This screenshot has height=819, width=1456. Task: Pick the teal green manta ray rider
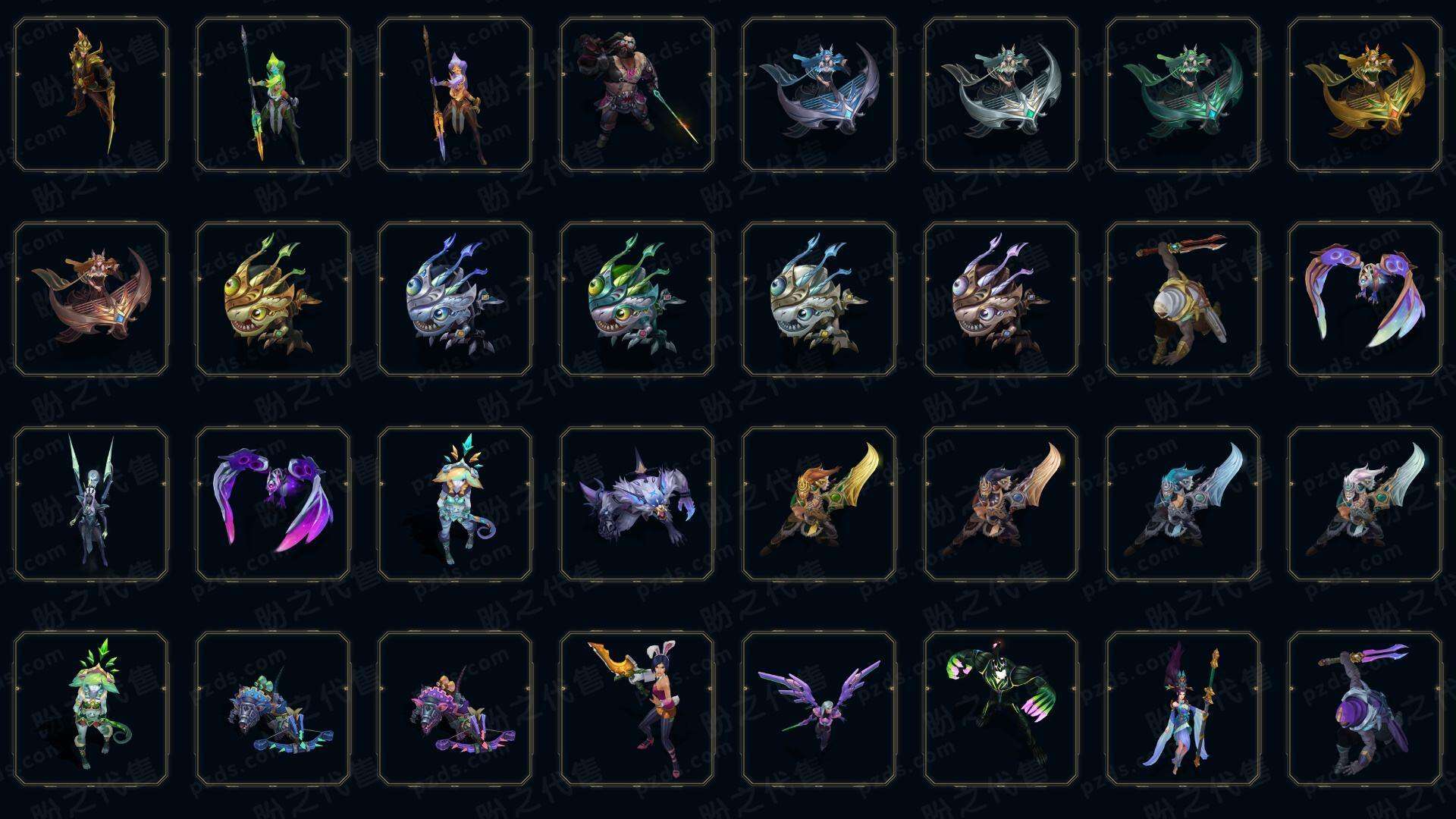tap(1183, 95)
